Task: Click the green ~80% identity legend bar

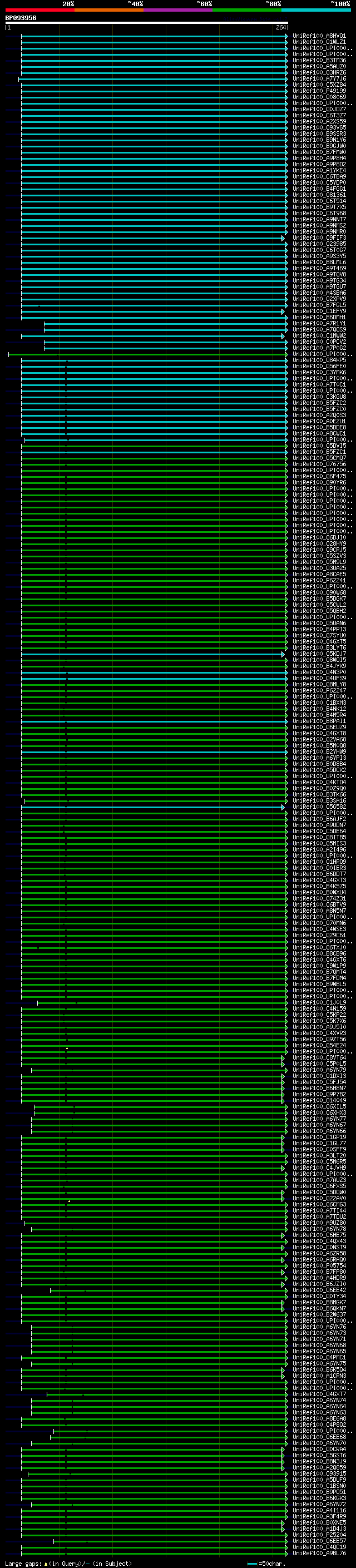Action: (x=247, y=10)
